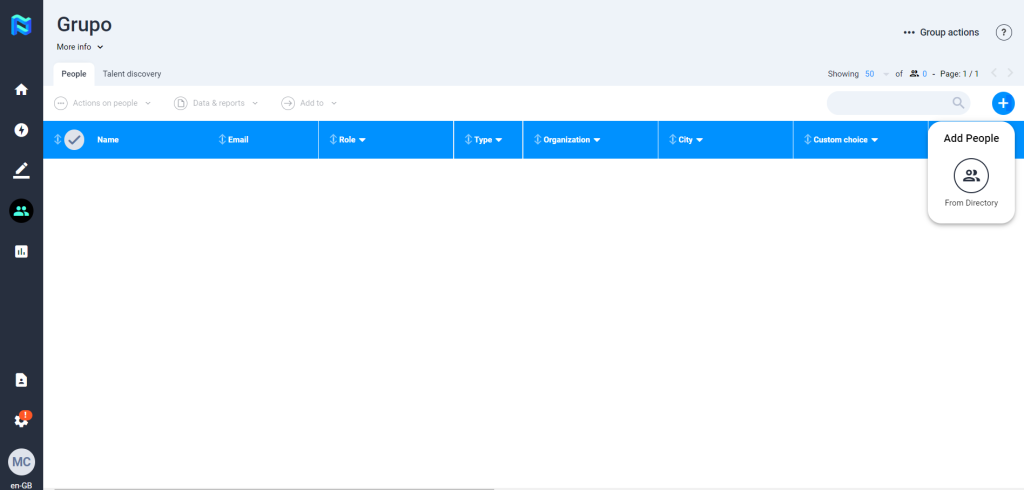Switch to the Talent discovery tab

(132, 74)
